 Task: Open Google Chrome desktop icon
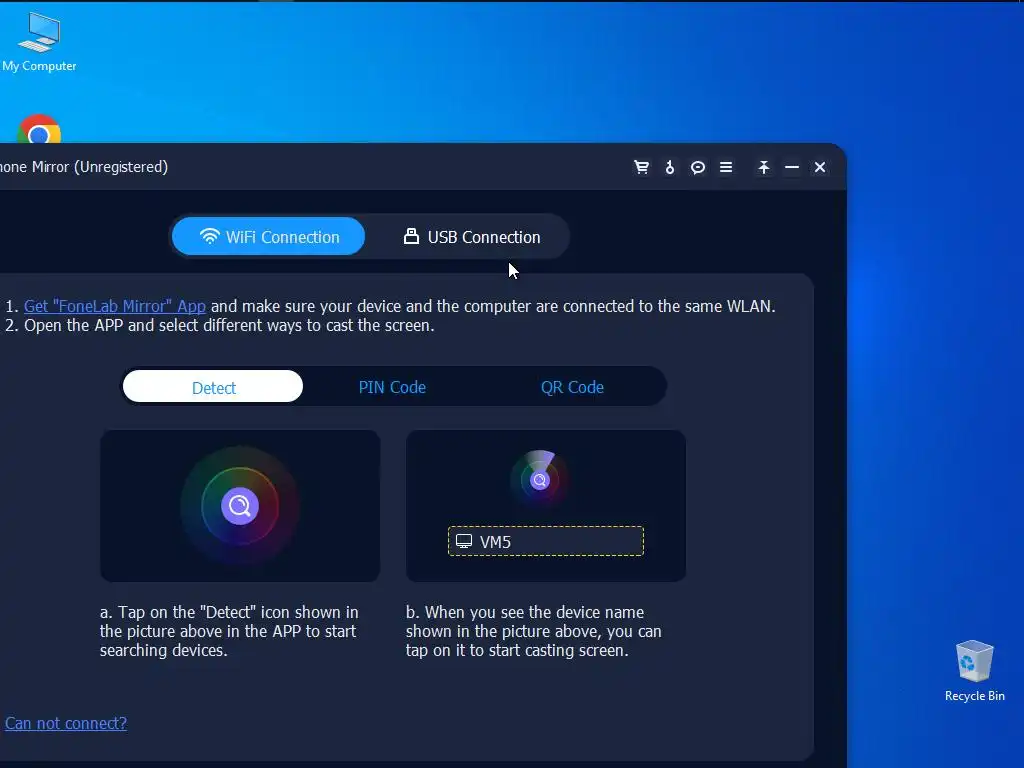[39, 129]
